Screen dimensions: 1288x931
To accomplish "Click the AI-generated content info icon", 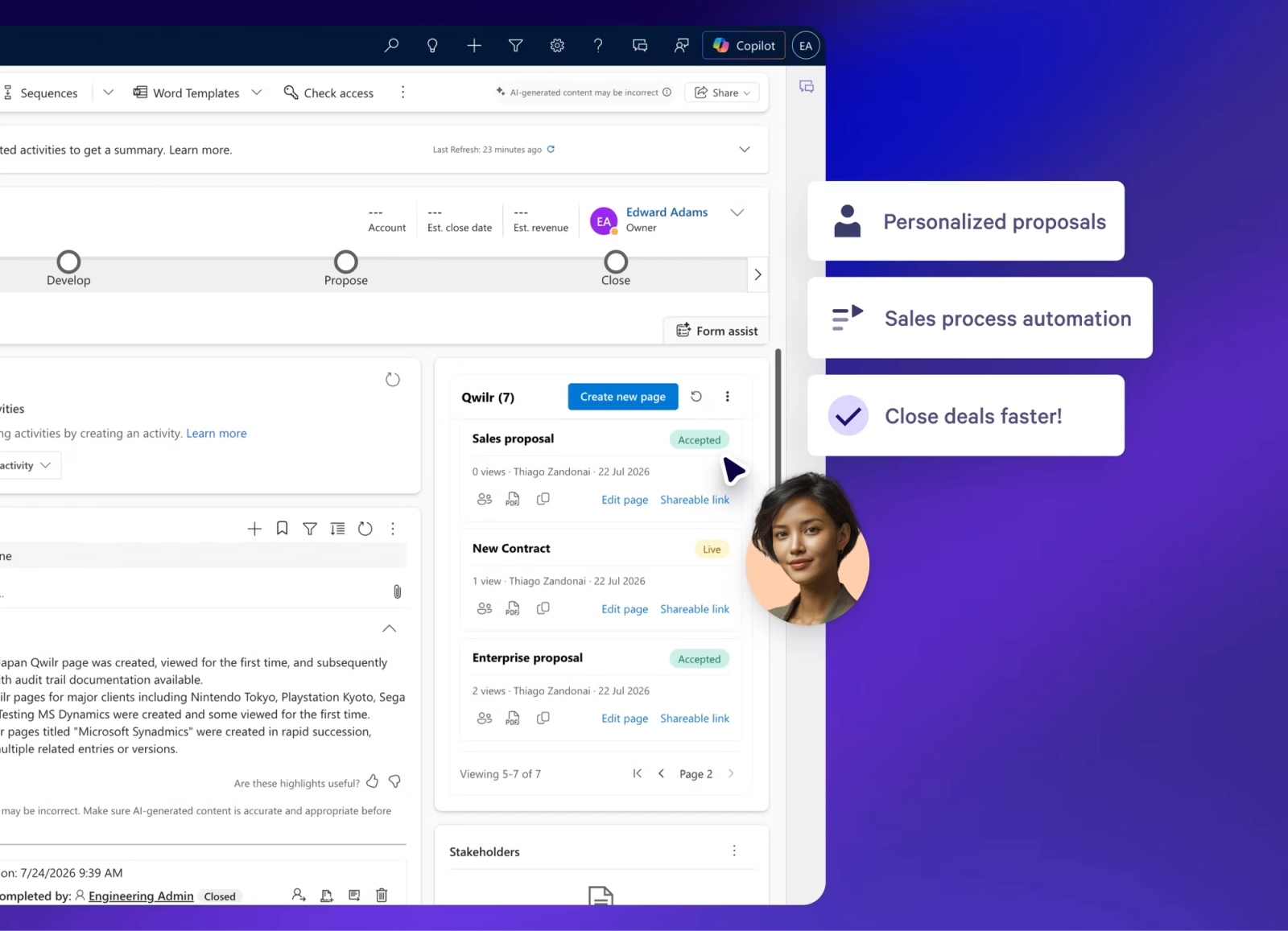I will pos(667,93).
